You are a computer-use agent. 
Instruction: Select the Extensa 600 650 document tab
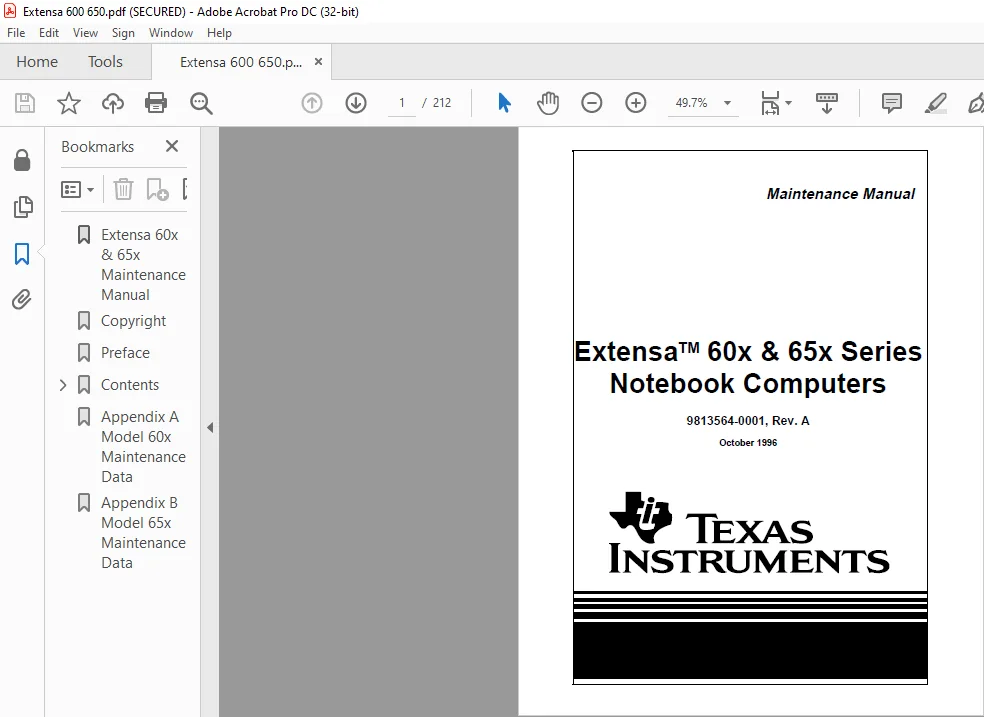click(241, 62)
